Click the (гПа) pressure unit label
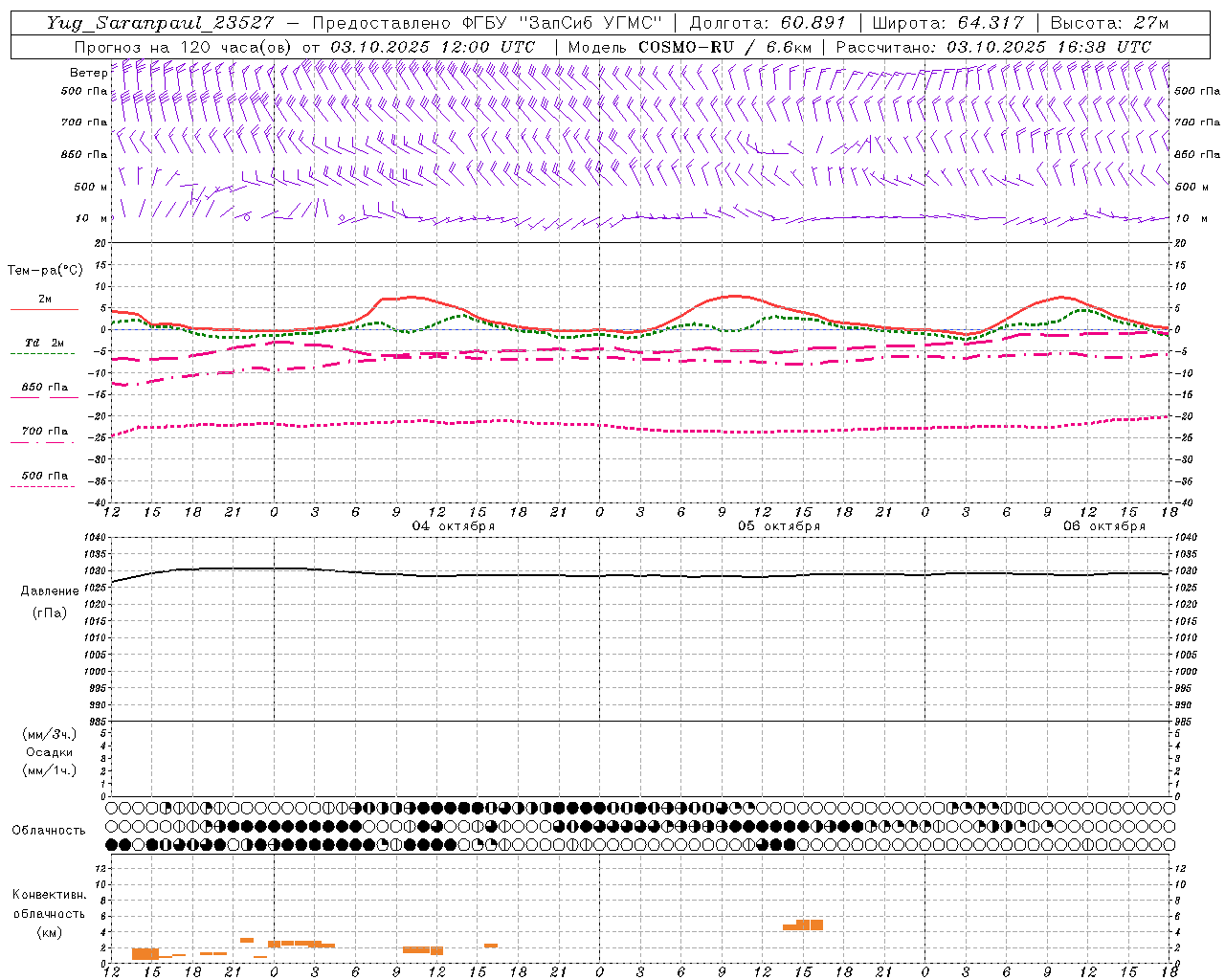The image size is (1225, 980). click(50, 613)
